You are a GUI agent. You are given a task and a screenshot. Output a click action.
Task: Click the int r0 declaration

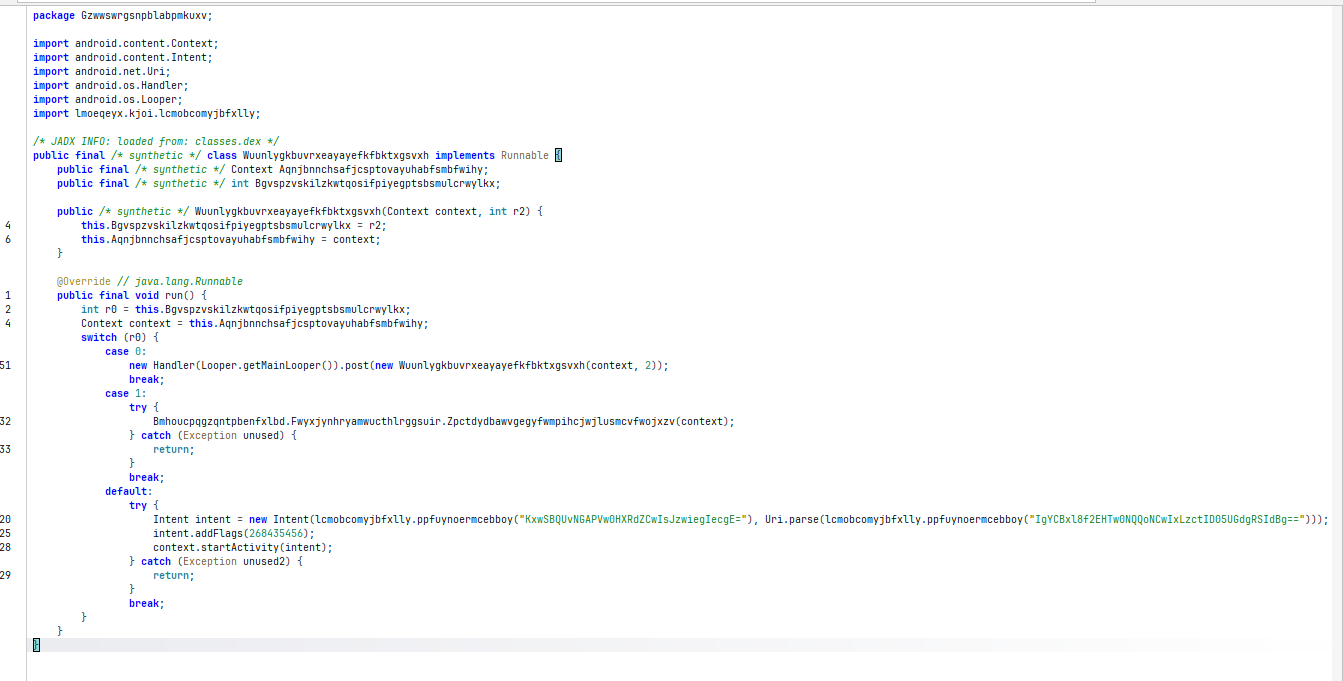(245, 309)
